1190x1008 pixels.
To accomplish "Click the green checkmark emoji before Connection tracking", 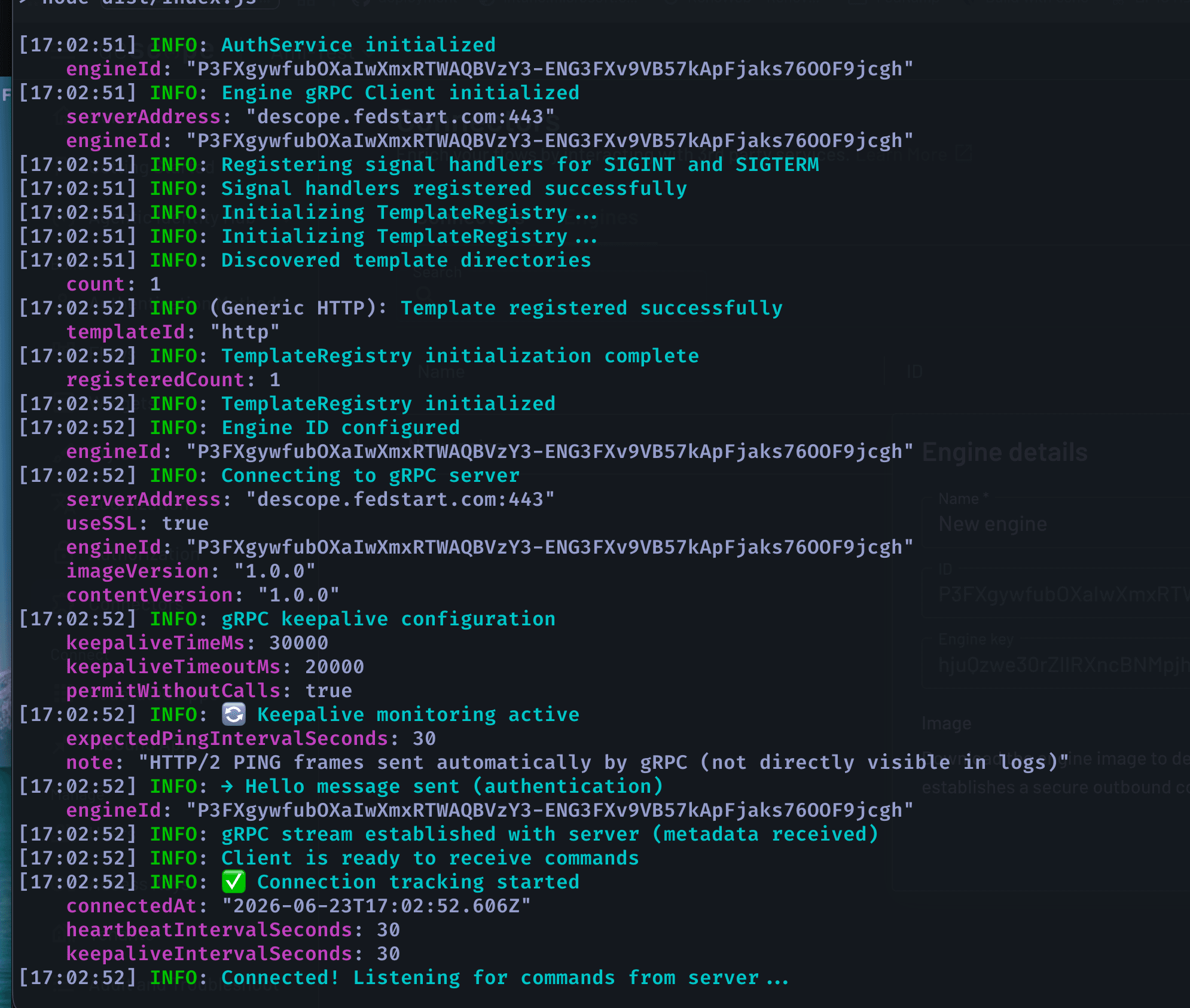I will pyautogui.click(x=233, y=882).
